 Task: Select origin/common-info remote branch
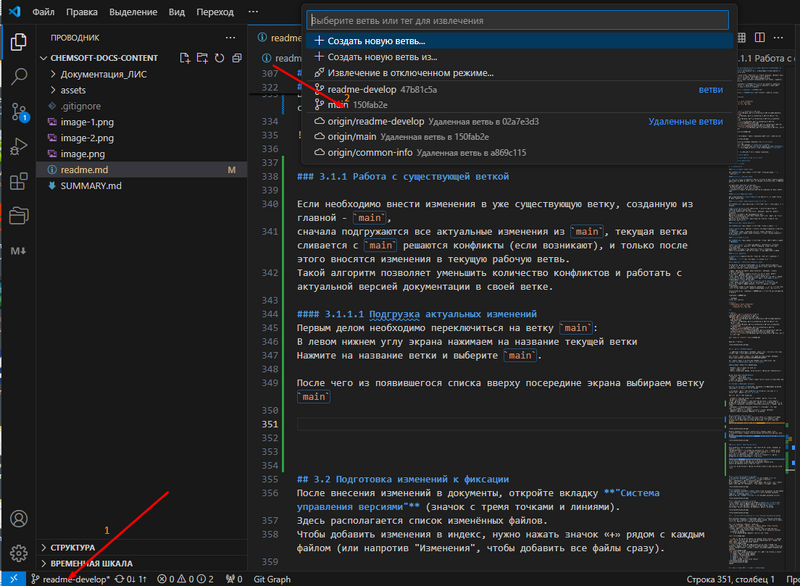point(519,152)
